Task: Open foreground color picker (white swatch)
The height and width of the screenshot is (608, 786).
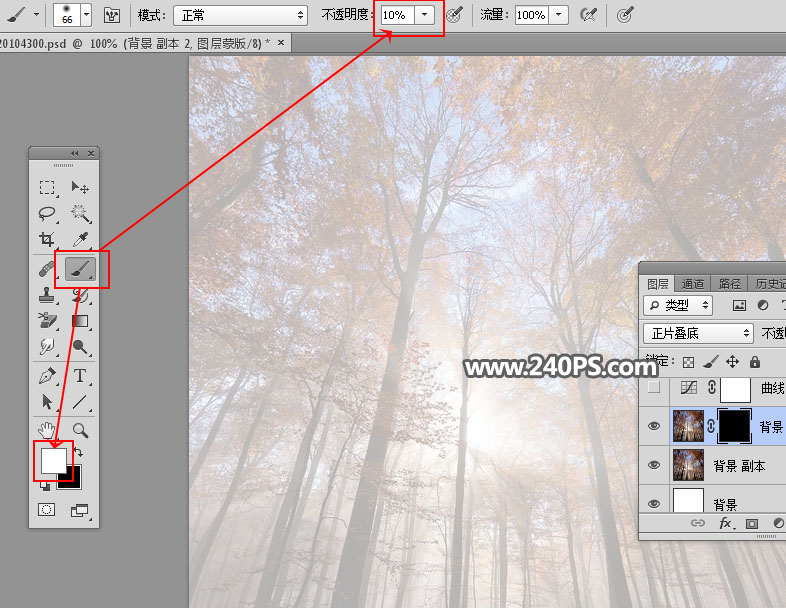Action: click(53, 460)
